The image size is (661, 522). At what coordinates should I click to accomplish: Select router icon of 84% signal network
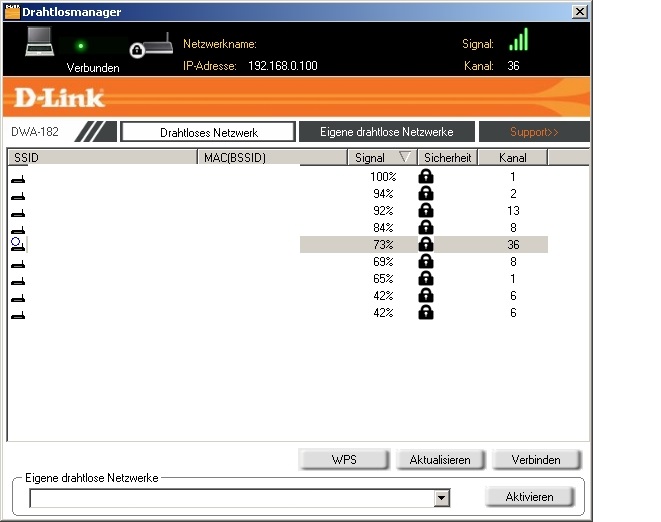(18, 229)
